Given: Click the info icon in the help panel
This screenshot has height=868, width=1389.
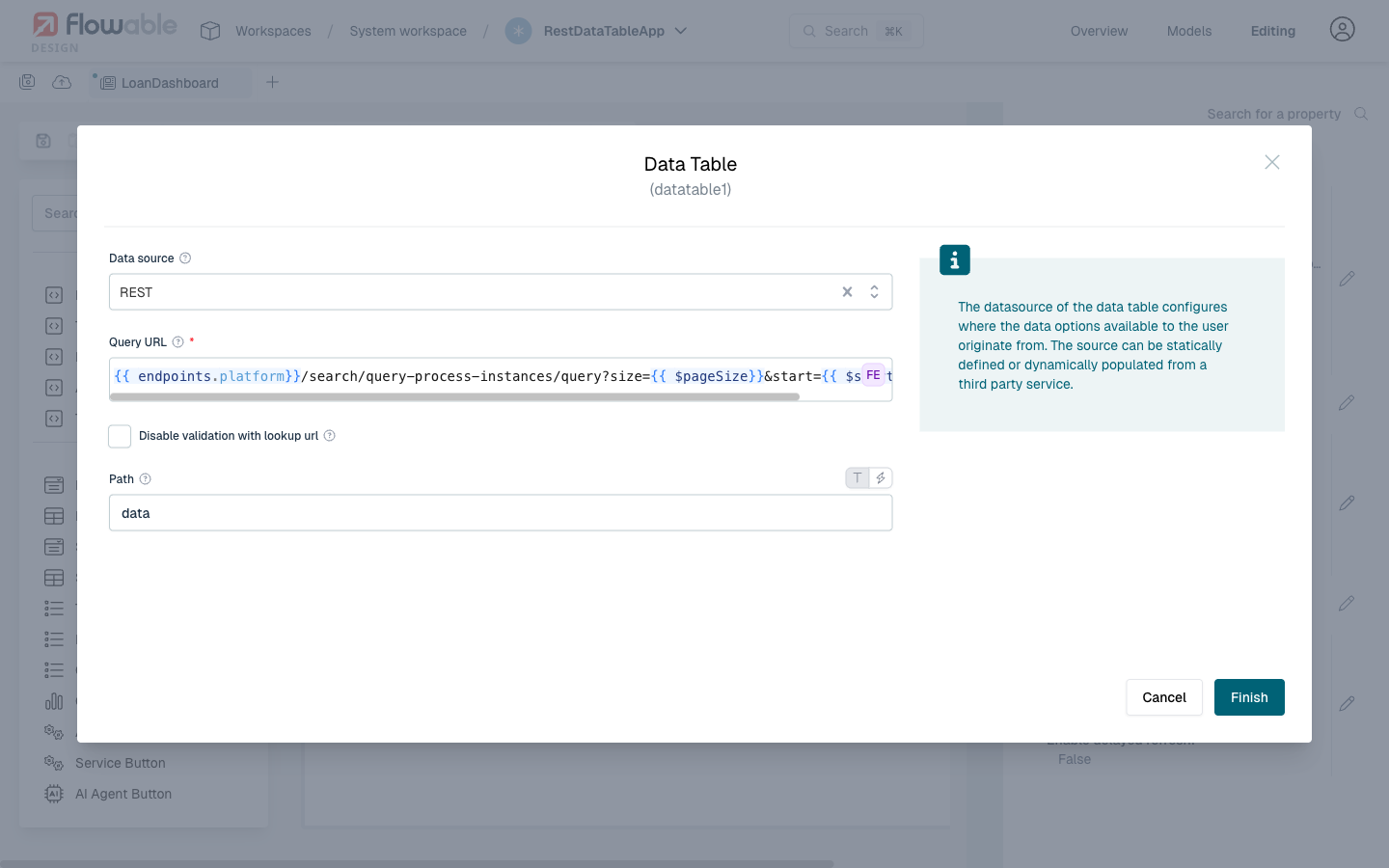Looking at the screenshot, I should tap(954, 259).
